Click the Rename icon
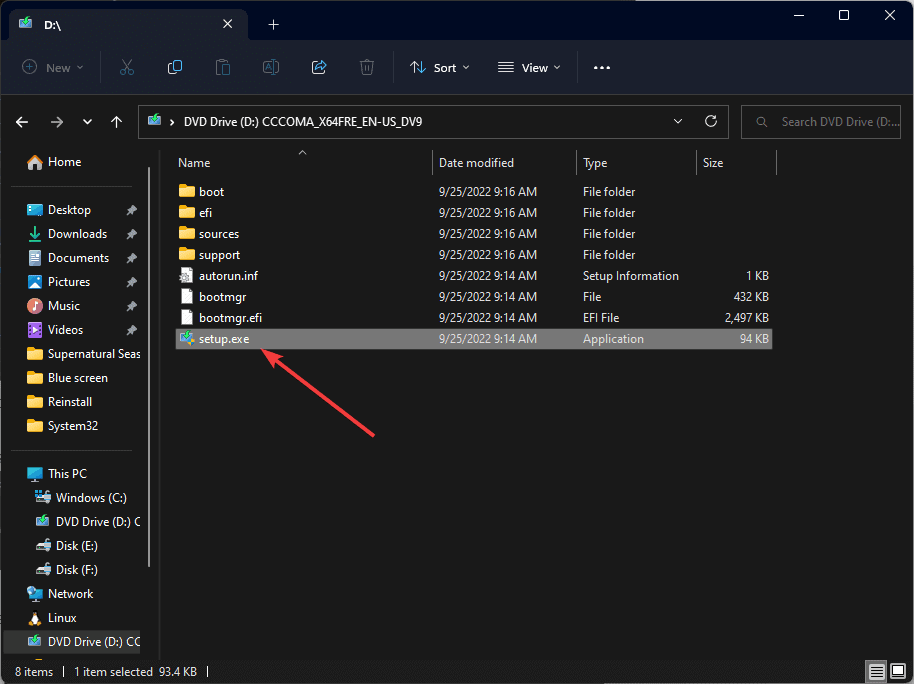Image resolution: width=914 pixels, height=684 pixels. pyautogui.click(x=271, y=68)
